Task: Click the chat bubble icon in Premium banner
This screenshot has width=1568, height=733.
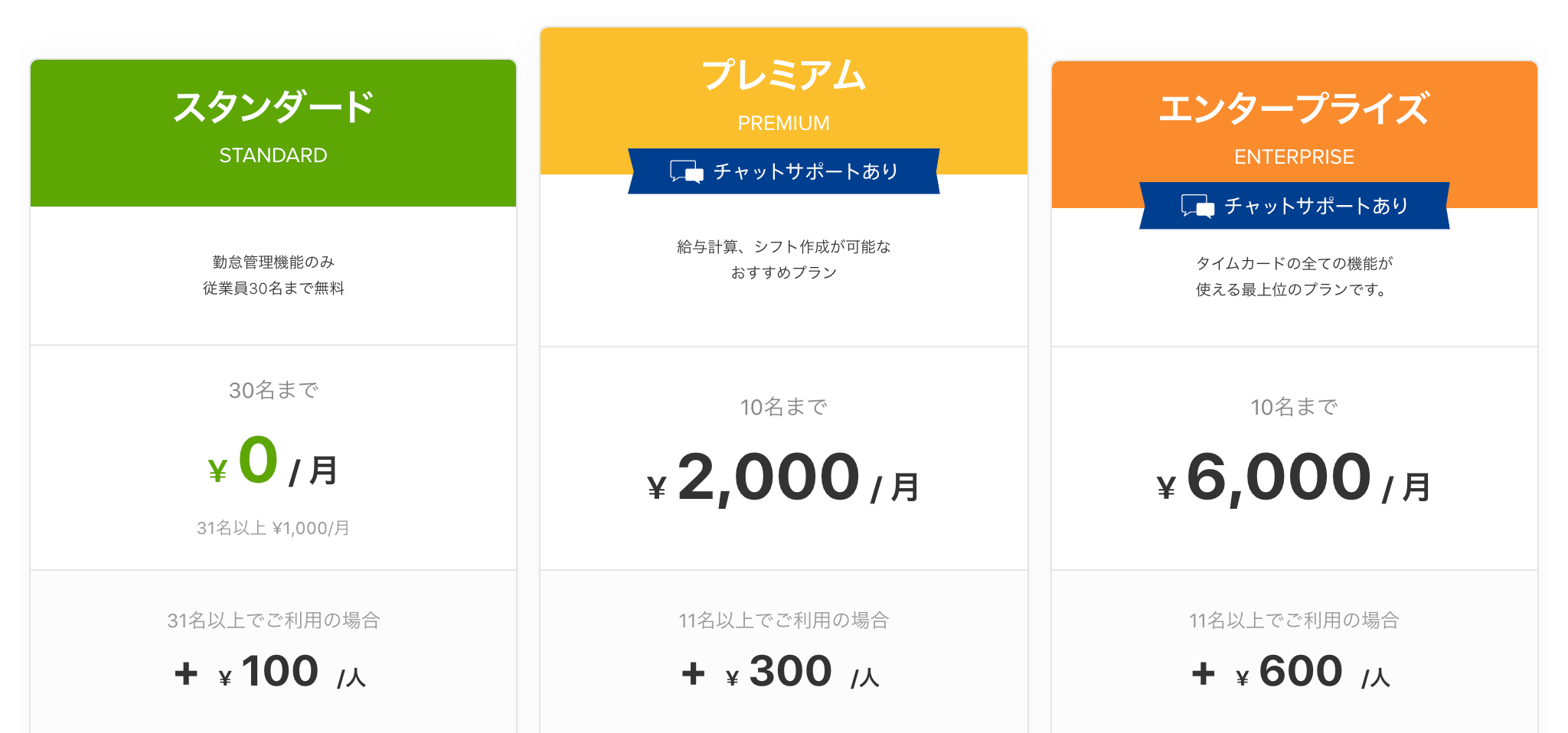Action: pyautogui.click(x=686, y=171)
